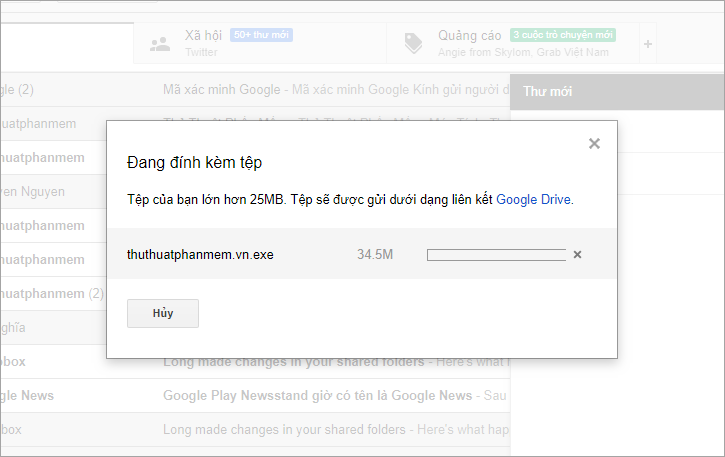Viewport: 725px width, 457px height.
Task: Select file name thuthuatphanmem.vn.exe
Action: point(200,254)
